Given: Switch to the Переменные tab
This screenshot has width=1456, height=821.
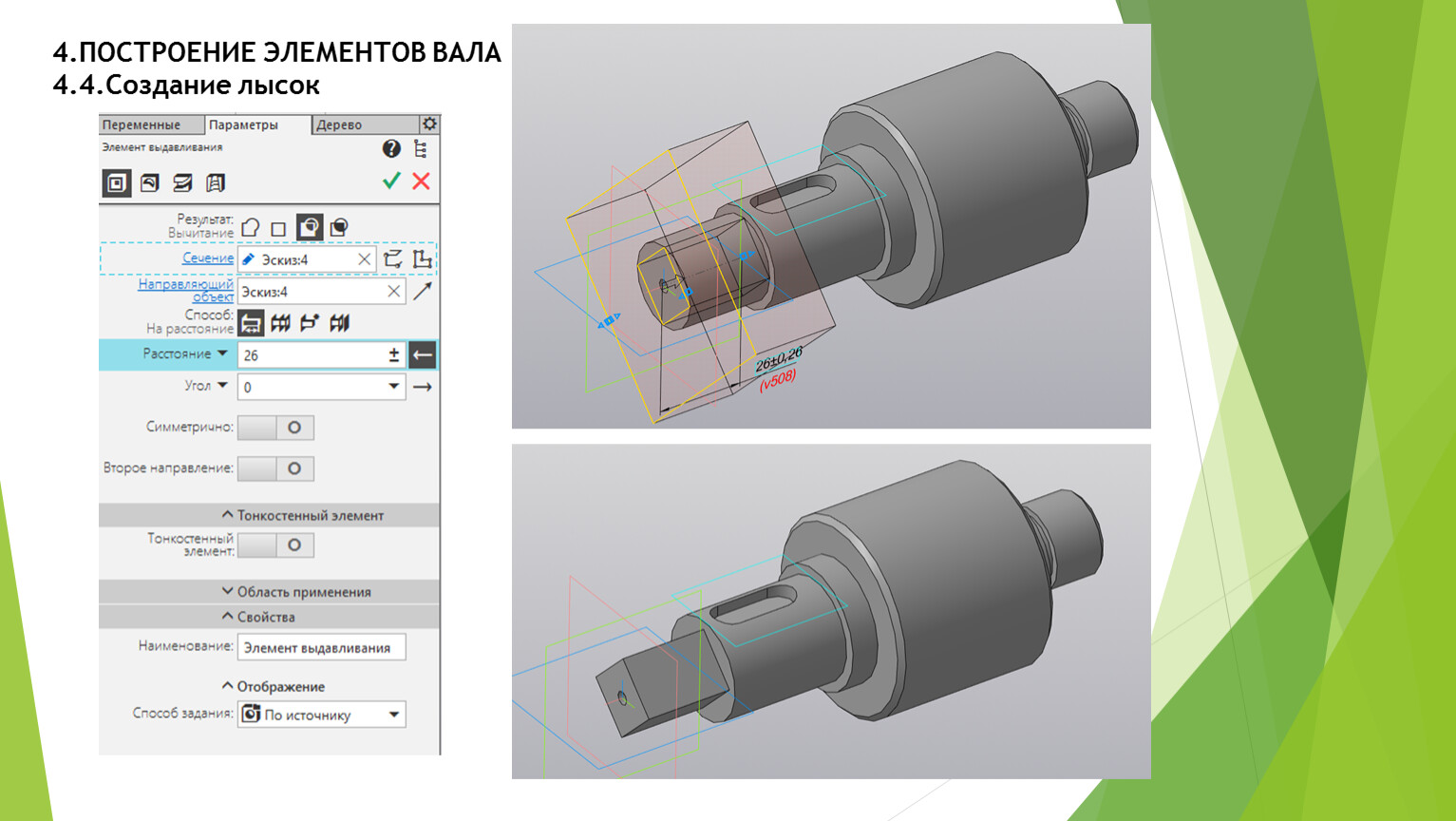Looking at the screenshot, I should [x=142, y=124].
